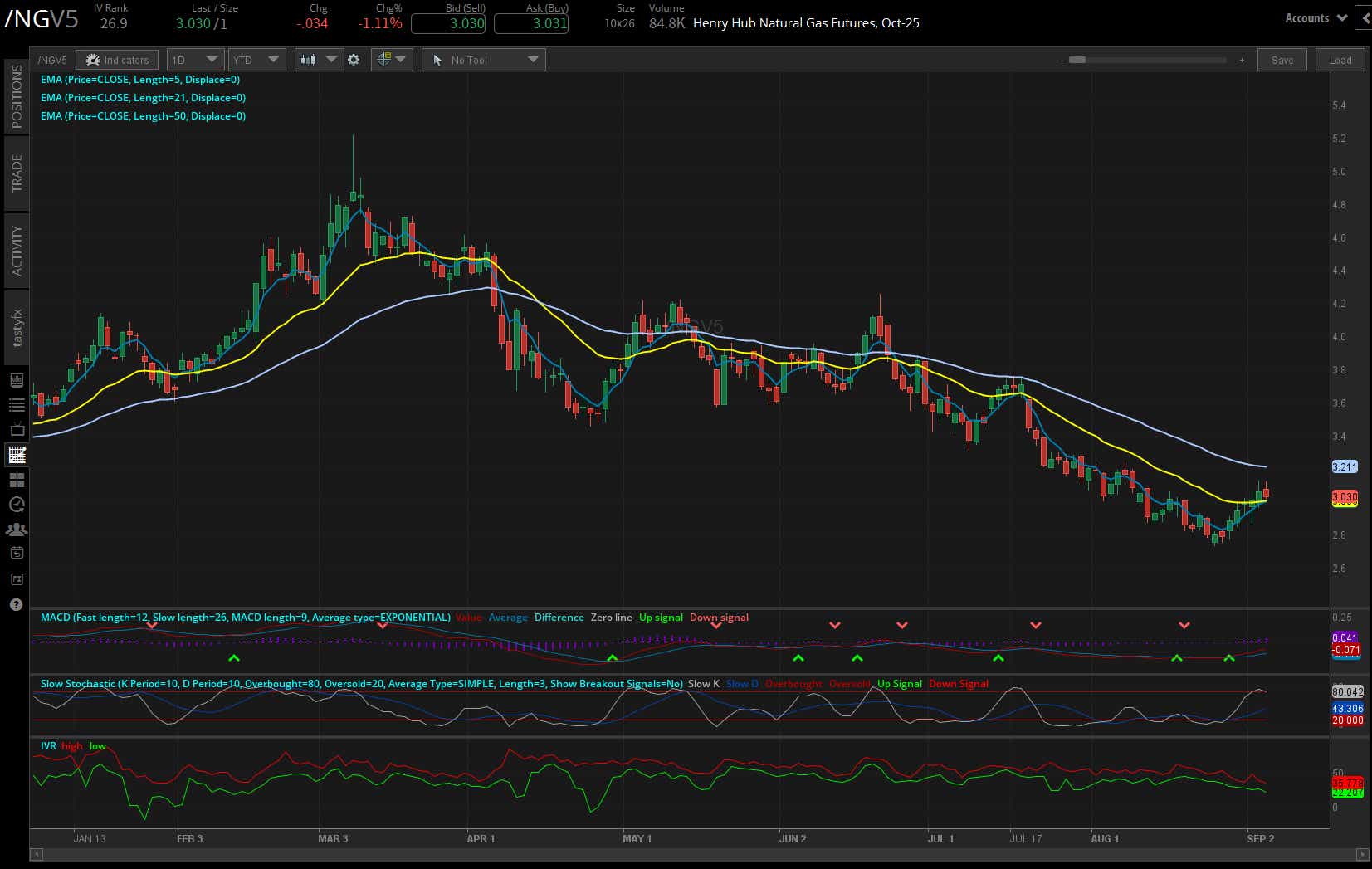Open chart settings gear
The height and width of the screenshot is (869, 1372).
point(354,59)
